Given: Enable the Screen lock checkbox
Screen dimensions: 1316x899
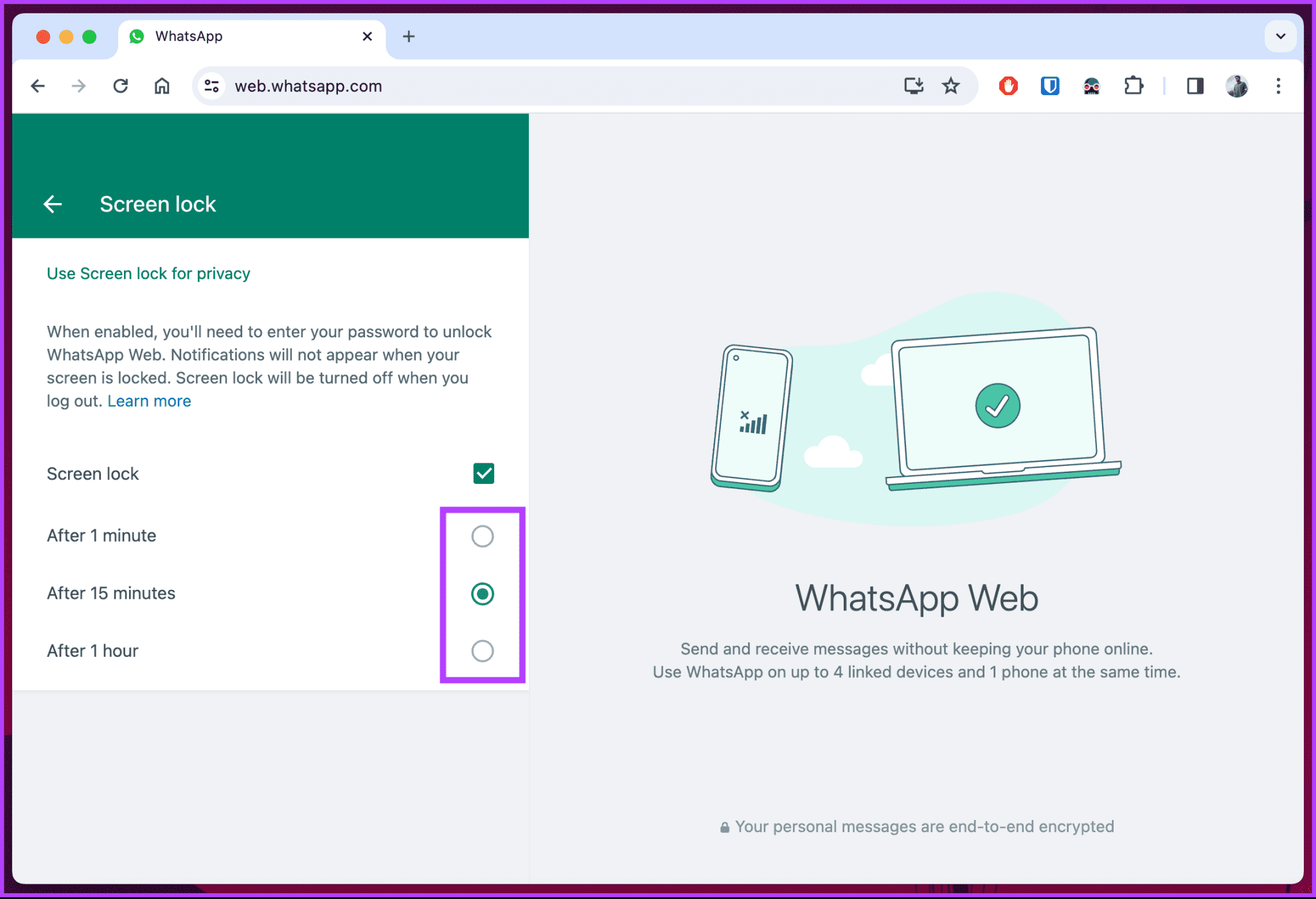Looking at the screenshot, I should 484,473.
